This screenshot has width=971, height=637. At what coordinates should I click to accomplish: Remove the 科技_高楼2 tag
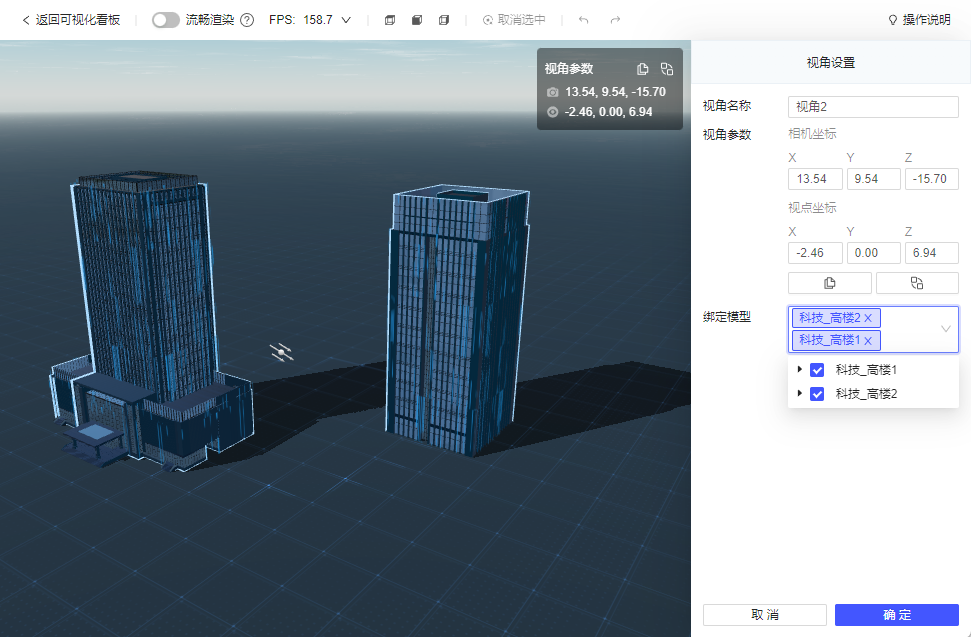coord(868,318)
